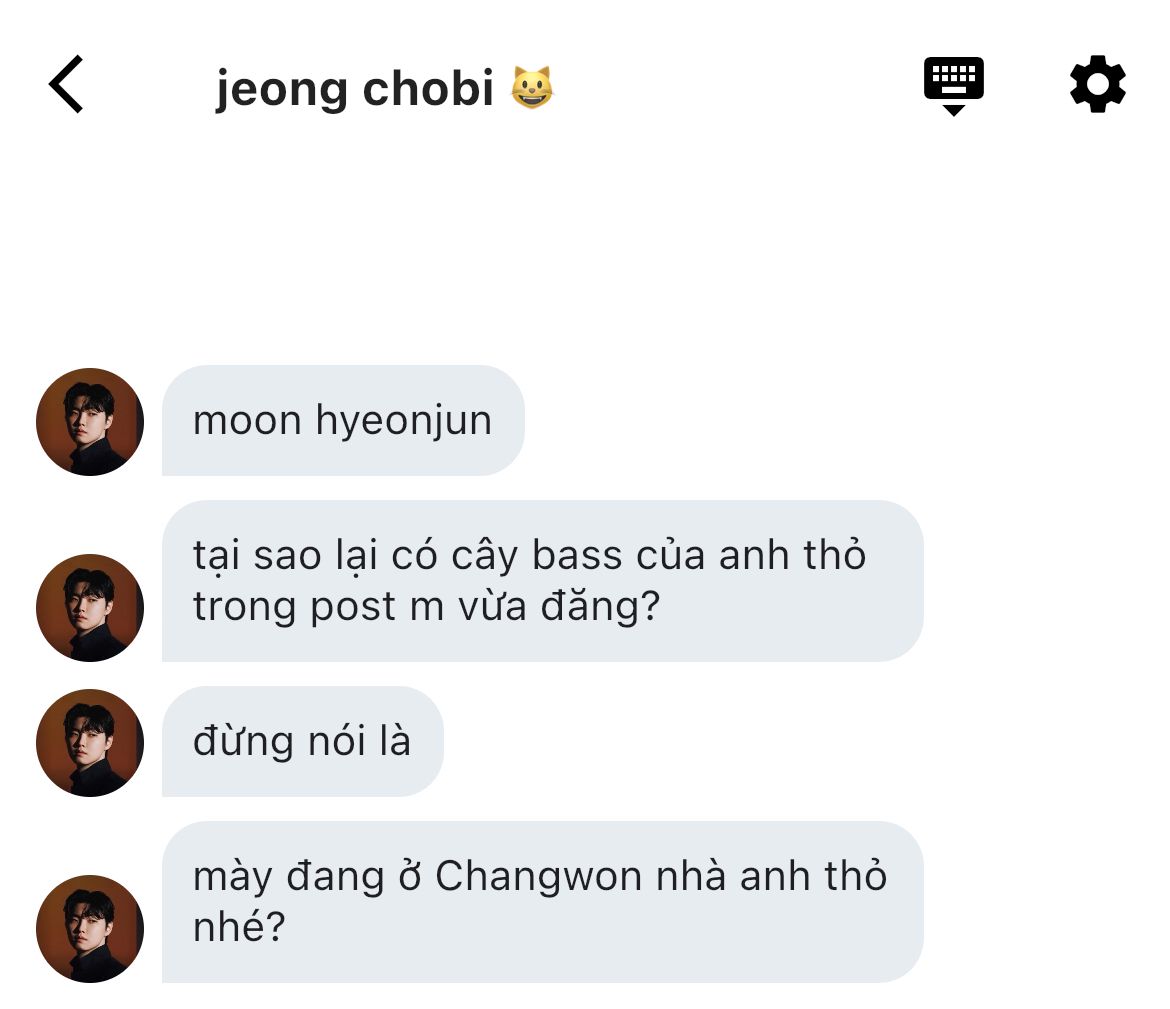
Task: Hide the keyboard with the keyboard icon
Action: (954, 85)
